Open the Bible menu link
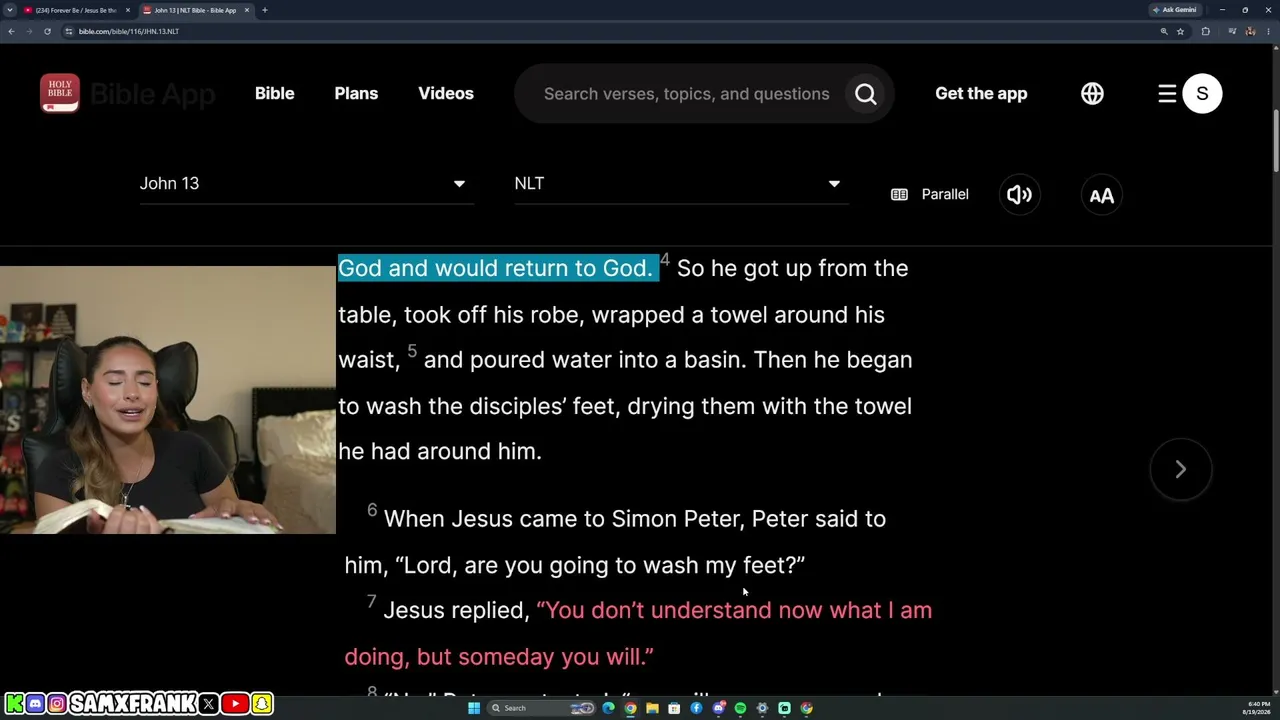The width and height of the screenshot is (1280, 720). pos(274,93)
